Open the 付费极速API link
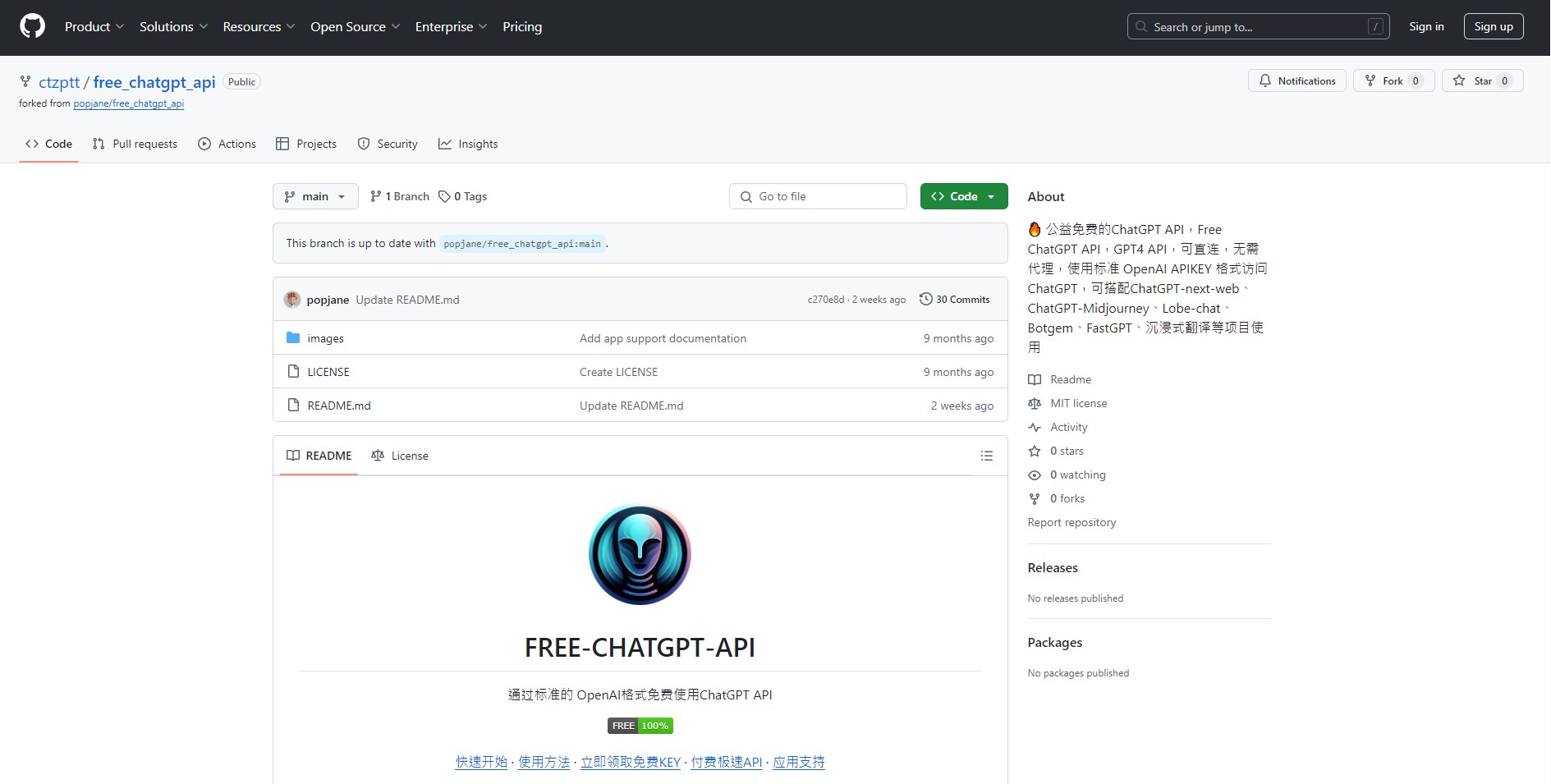This screenshot has width=1551, height=784. pos(727,762)
